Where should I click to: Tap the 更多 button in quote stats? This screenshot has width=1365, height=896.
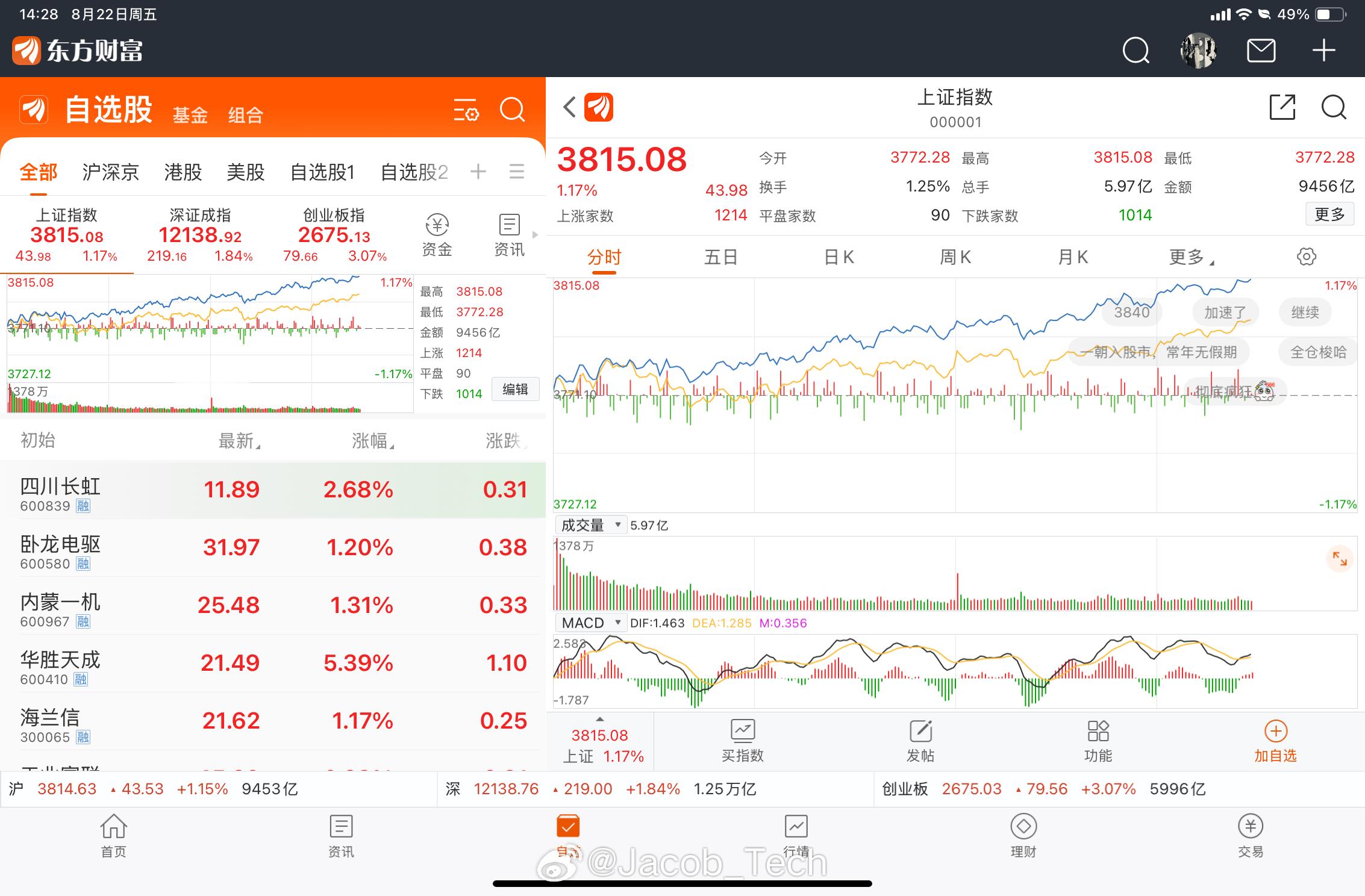(1329, 214)
